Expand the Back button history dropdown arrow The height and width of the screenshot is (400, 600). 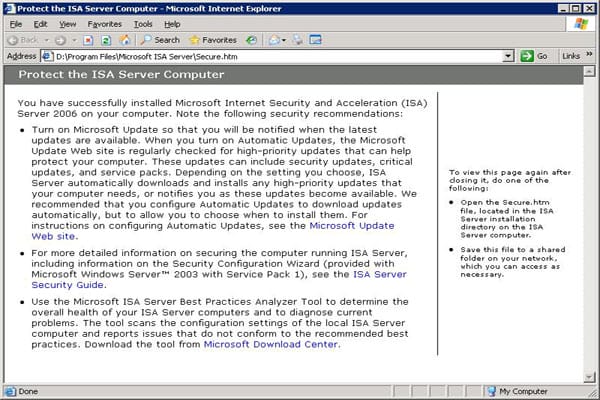[47, 40]
